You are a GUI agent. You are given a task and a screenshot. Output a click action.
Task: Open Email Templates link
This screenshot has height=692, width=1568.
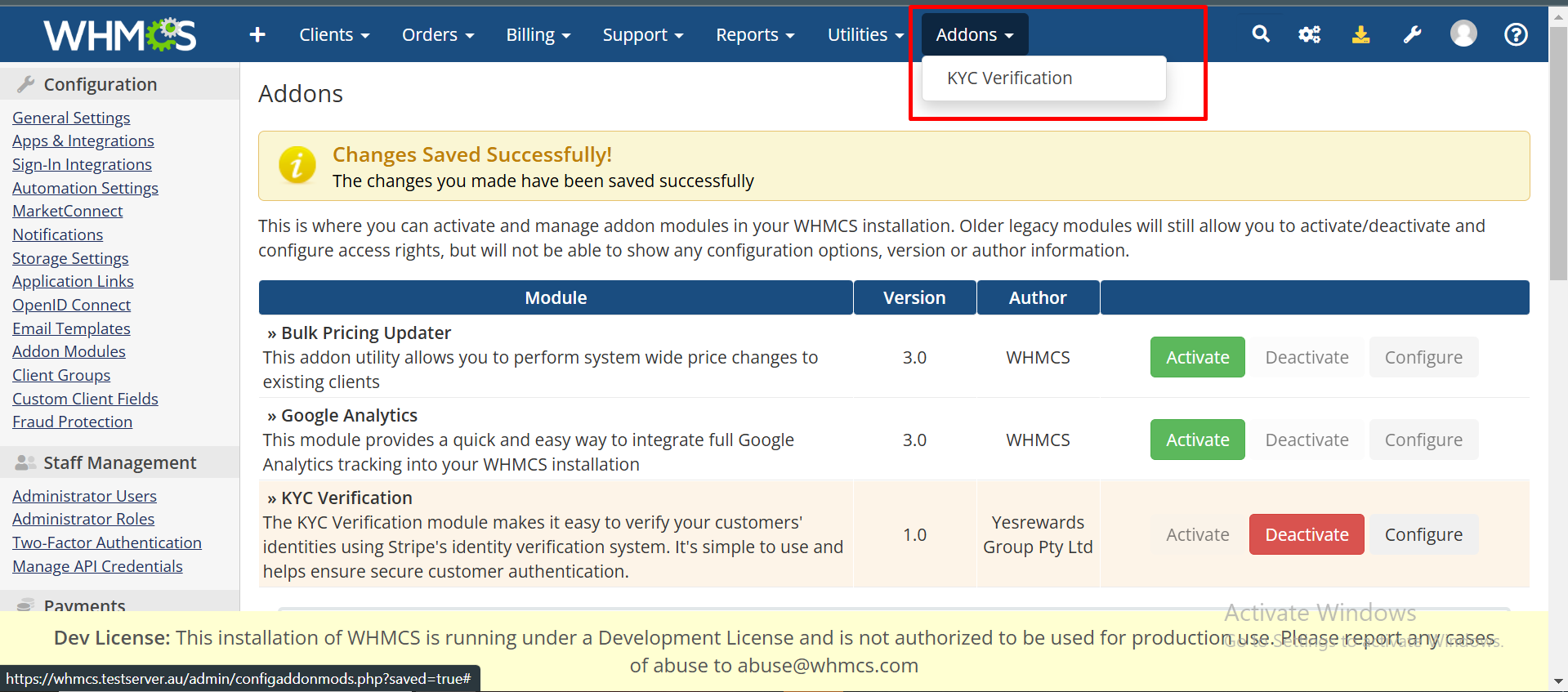point(71,328)
